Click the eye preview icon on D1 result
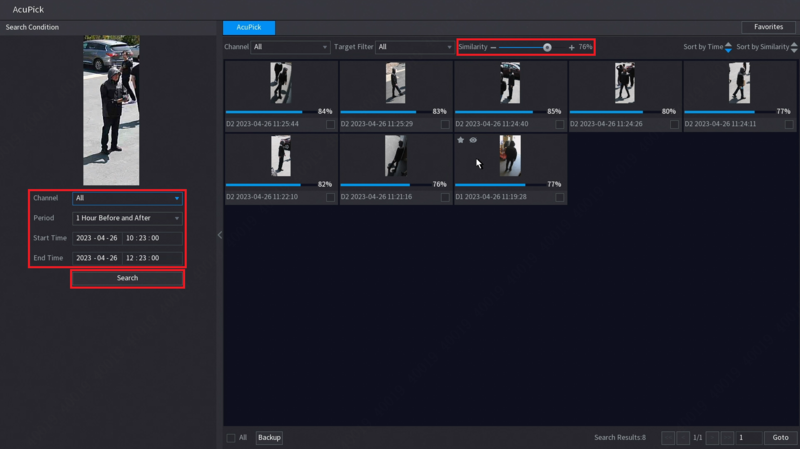This screenshot has height=449, width=800. [473, 140]
